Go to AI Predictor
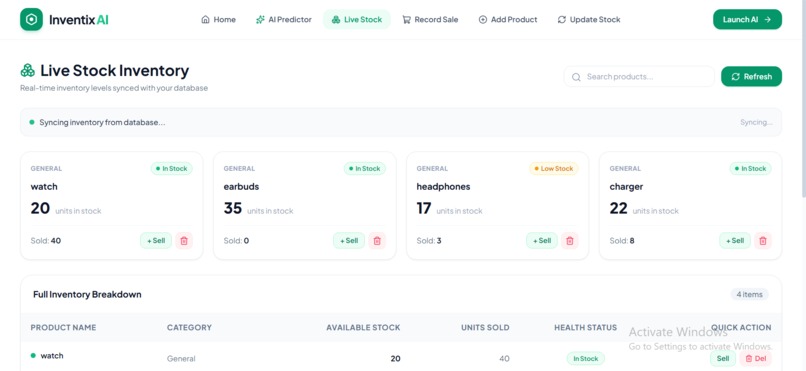The height and width of the screenshot is (371, 806). coord(284,20)
